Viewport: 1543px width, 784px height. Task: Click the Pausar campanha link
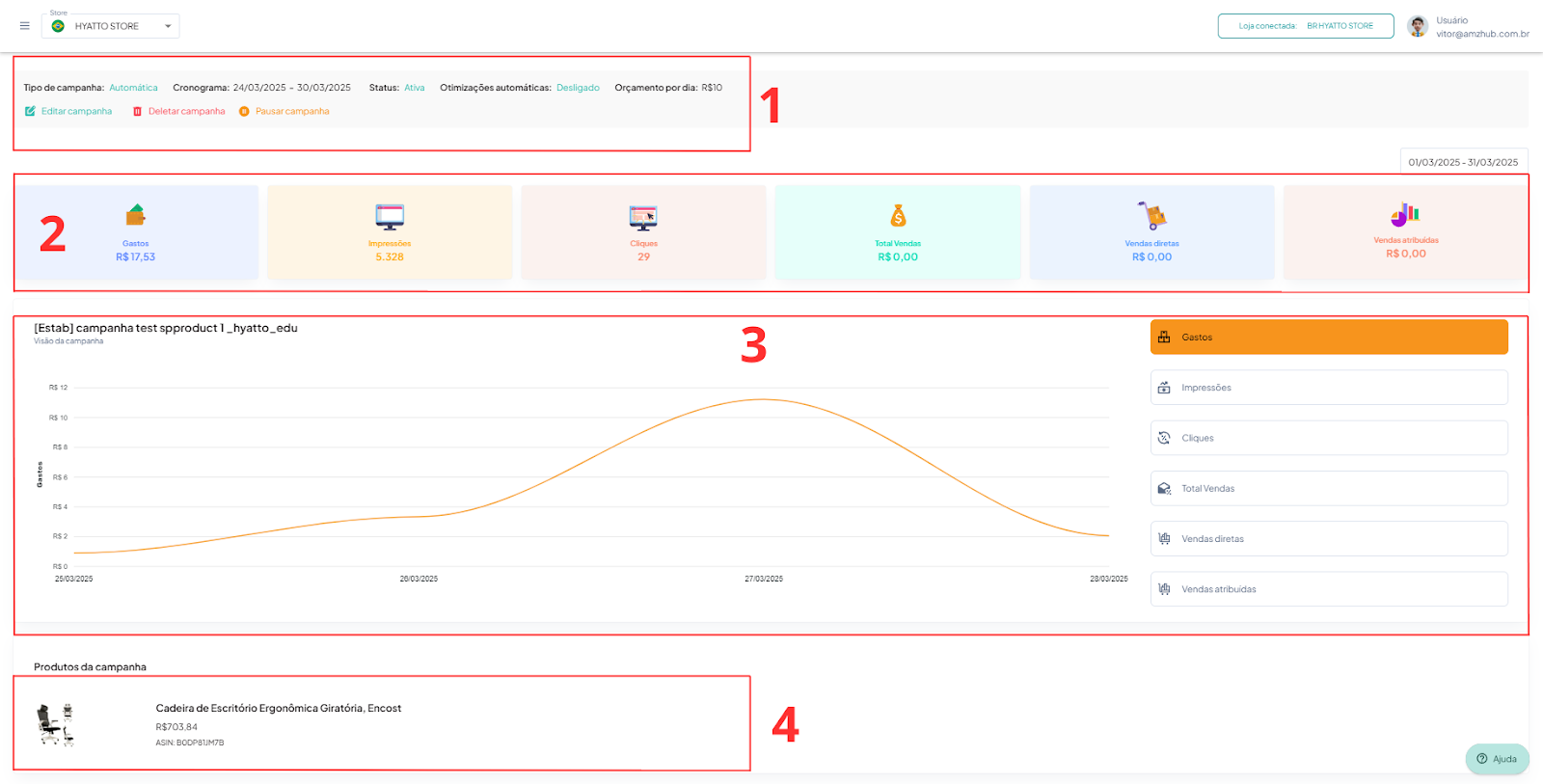point(292,111)
